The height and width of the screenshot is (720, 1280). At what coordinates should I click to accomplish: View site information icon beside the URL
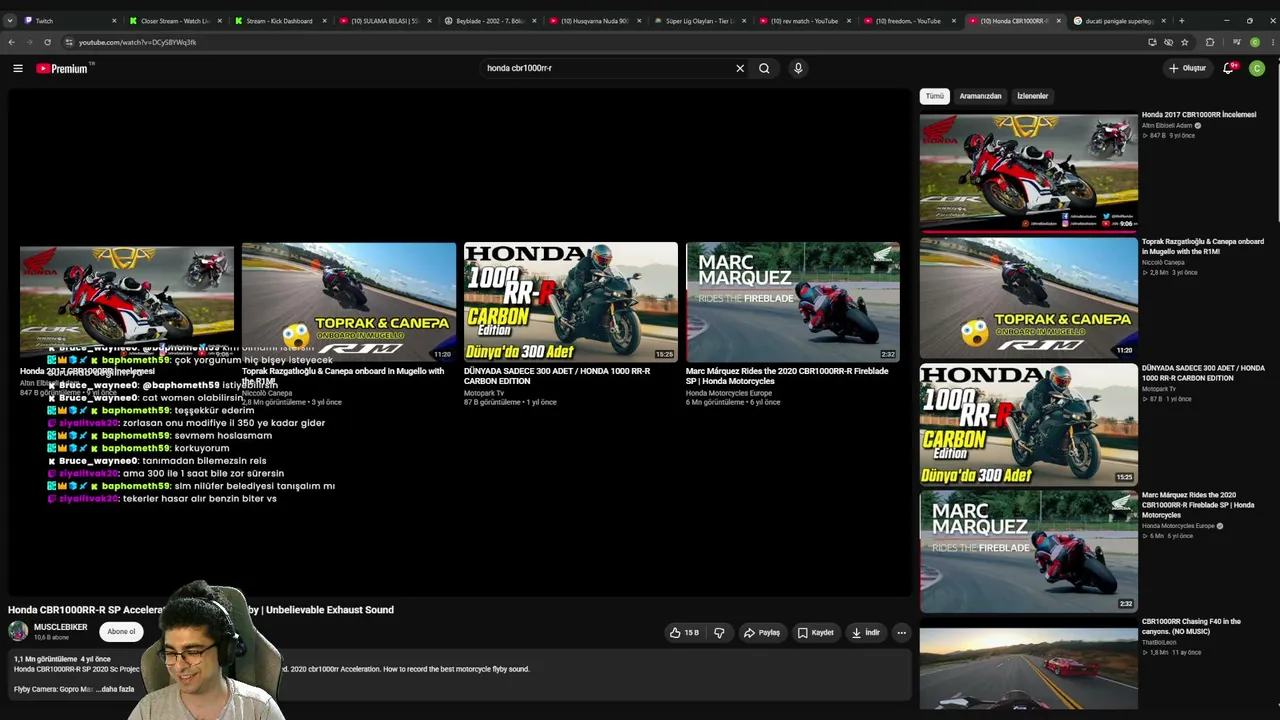(69, 42)
